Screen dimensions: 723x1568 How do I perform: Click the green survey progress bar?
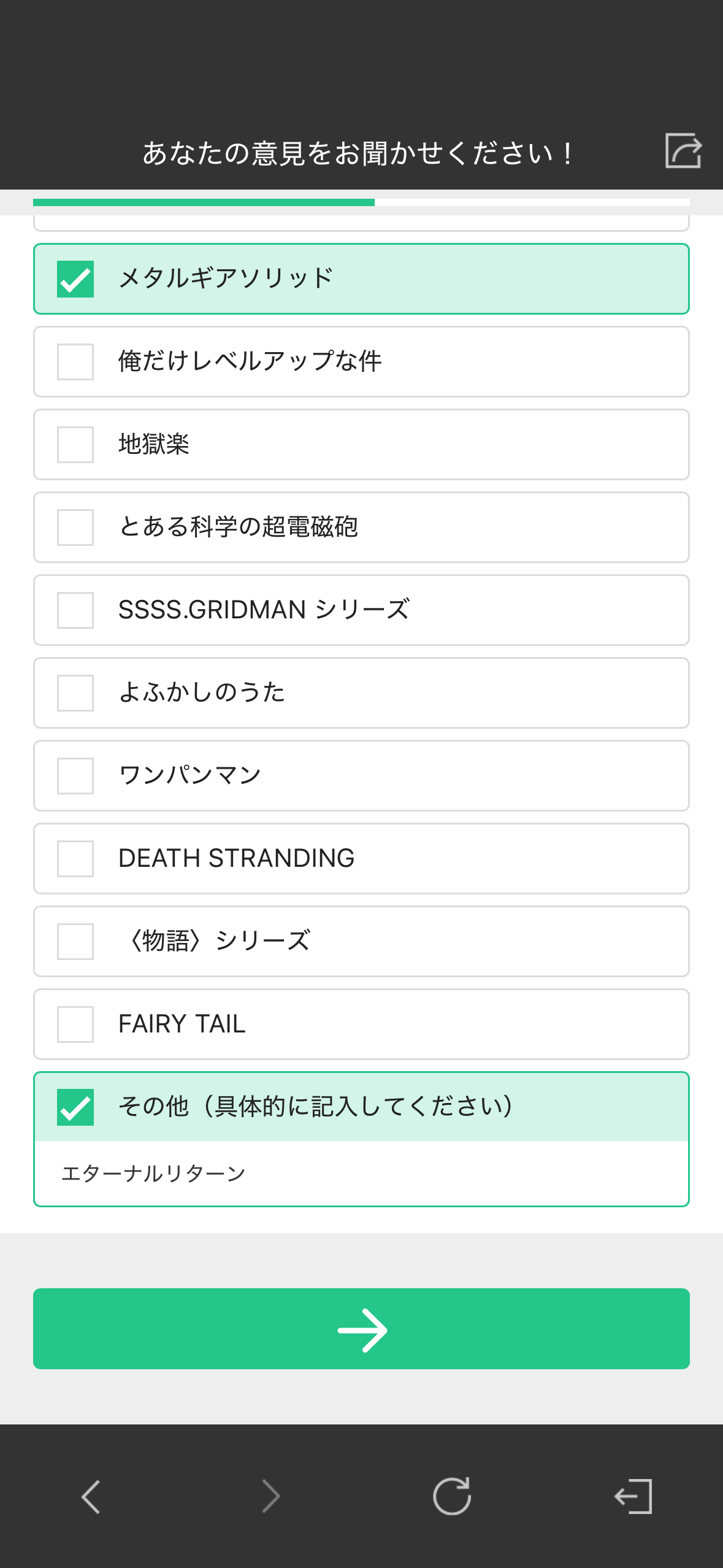click(x=204, y=202)
